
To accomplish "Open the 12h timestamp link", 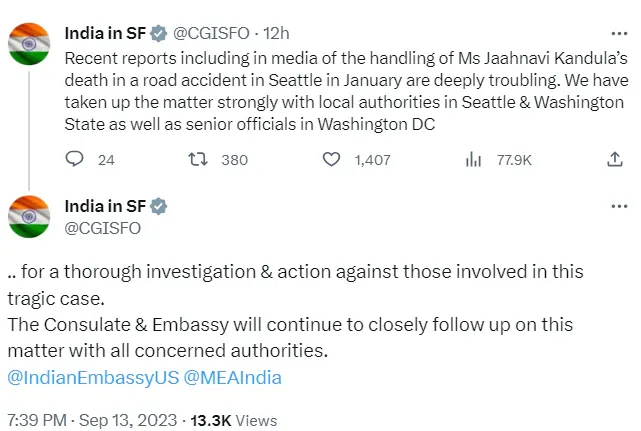I will [x=276, y=34].
